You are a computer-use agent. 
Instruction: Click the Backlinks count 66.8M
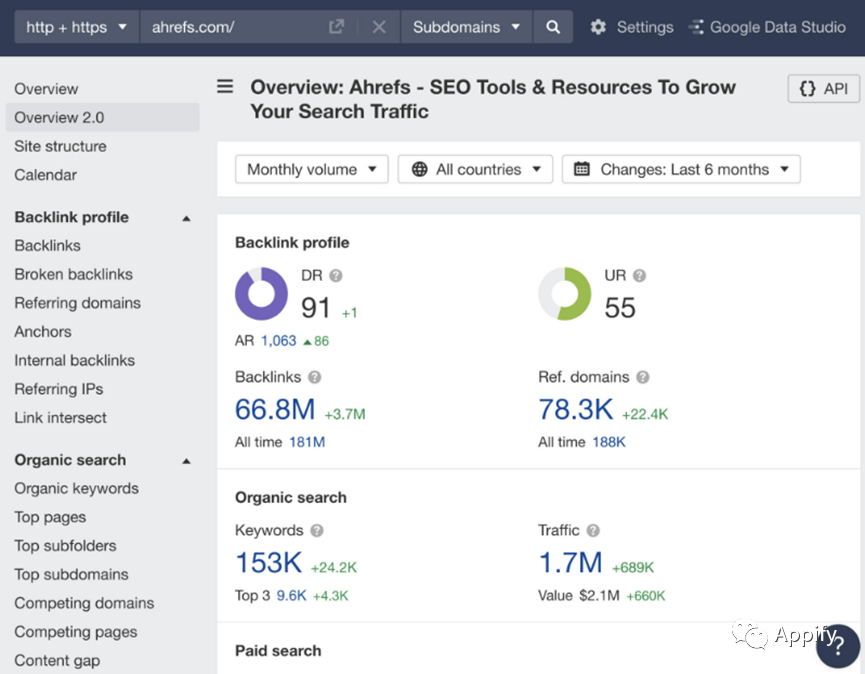coord(275,410)
